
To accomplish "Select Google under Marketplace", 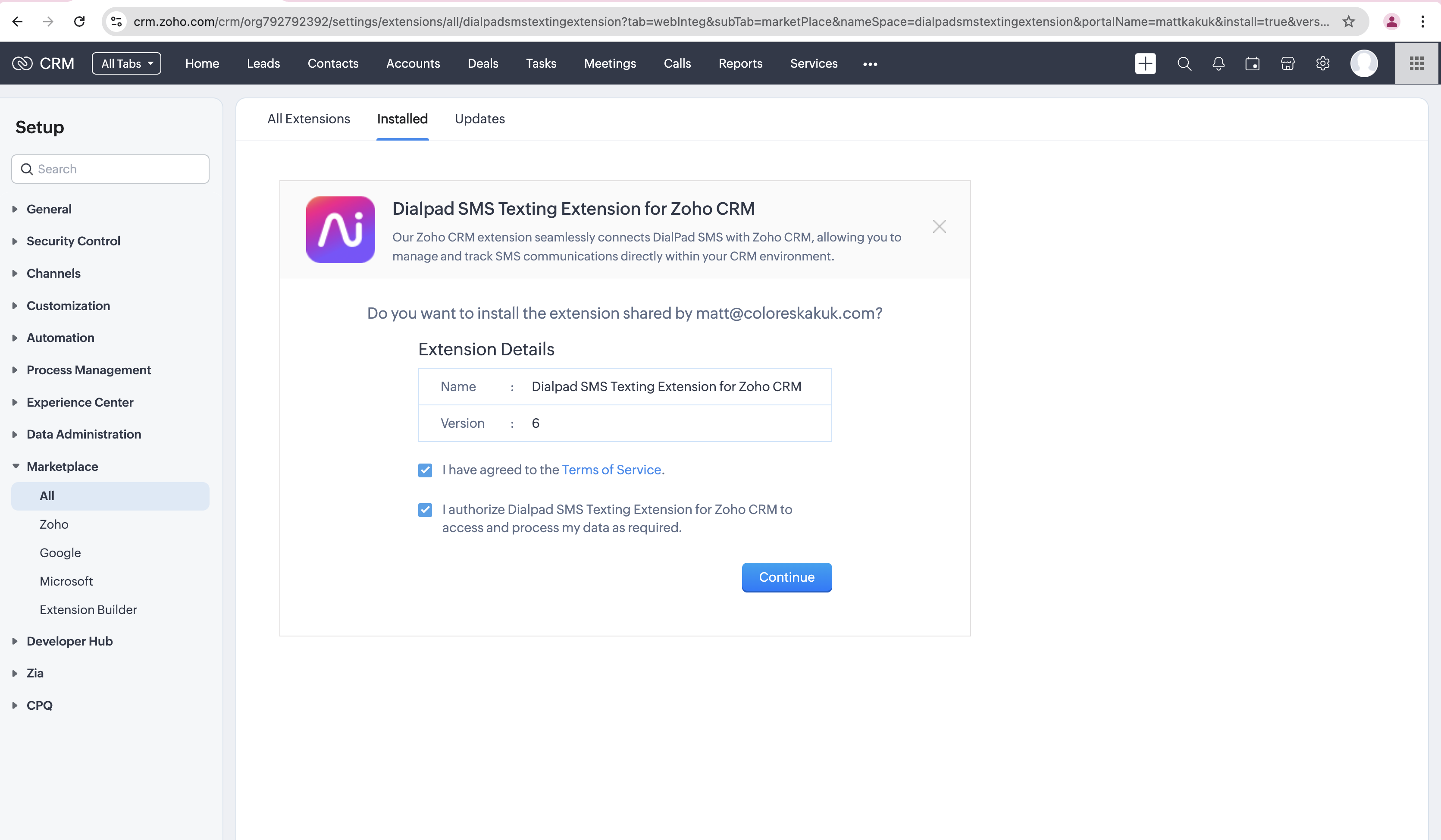I will [x=60, y=553].
